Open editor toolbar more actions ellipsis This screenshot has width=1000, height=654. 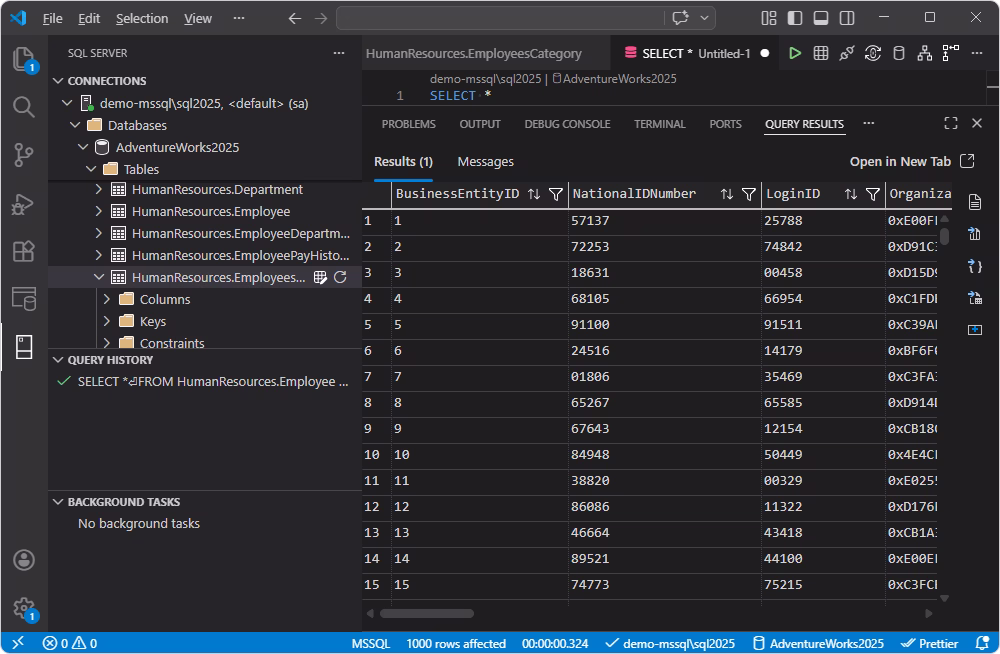(x=977, y=53)
